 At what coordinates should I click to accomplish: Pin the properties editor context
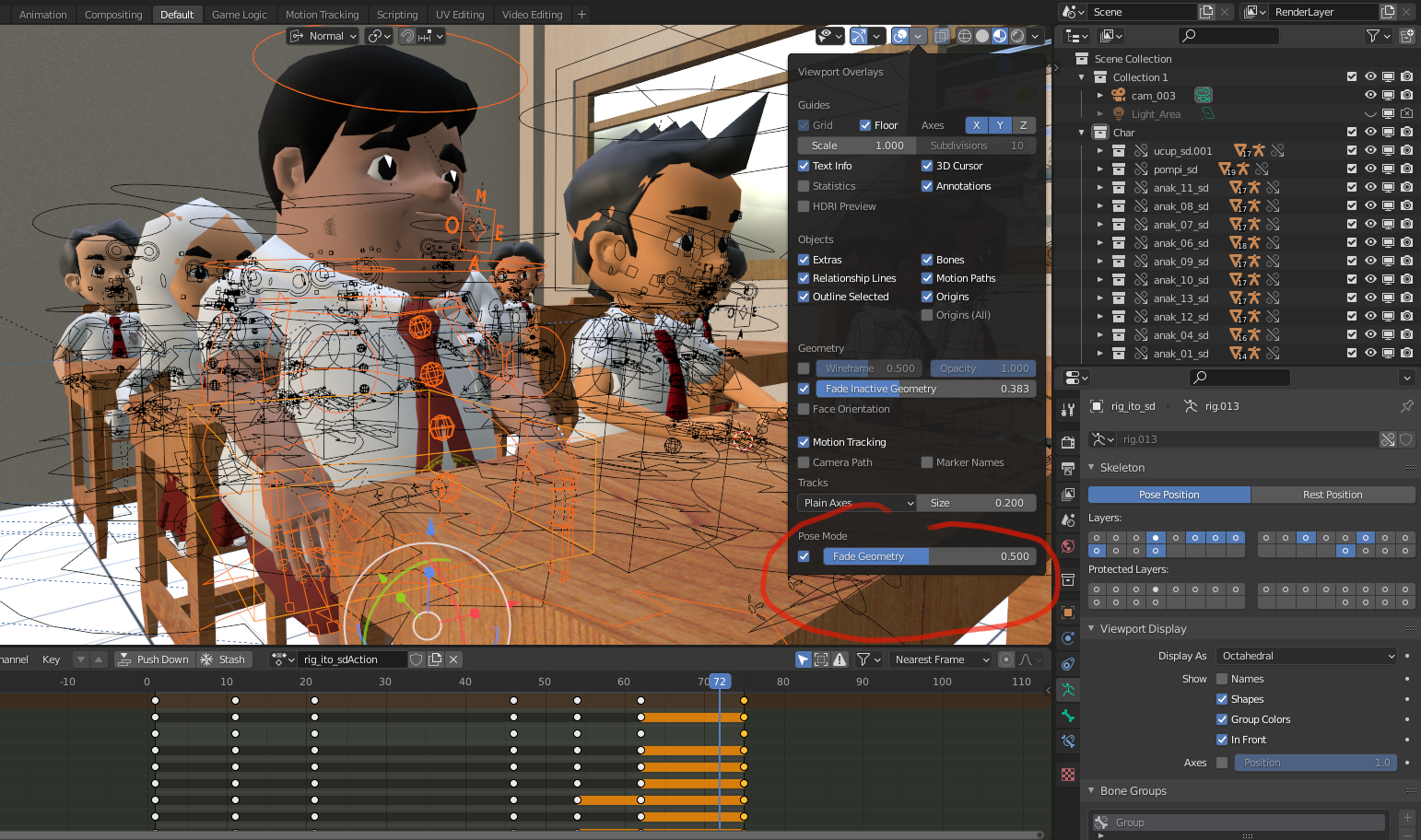(1406, 406)
